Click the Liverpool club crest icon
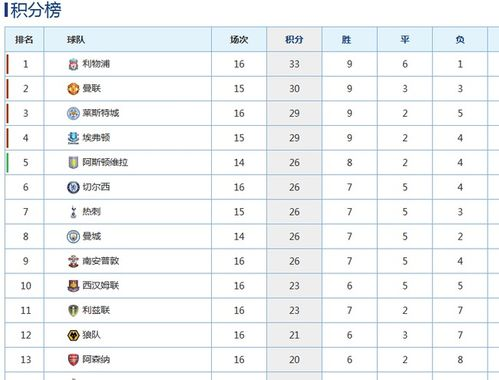This screenshot has height=380, width=499. pyautogui.click(x=73, y=64)
